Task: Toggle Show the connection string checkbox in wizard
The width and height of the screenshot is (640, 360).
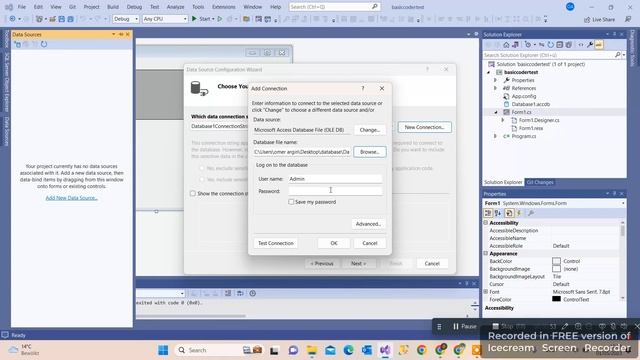Action: pos(193,193)
